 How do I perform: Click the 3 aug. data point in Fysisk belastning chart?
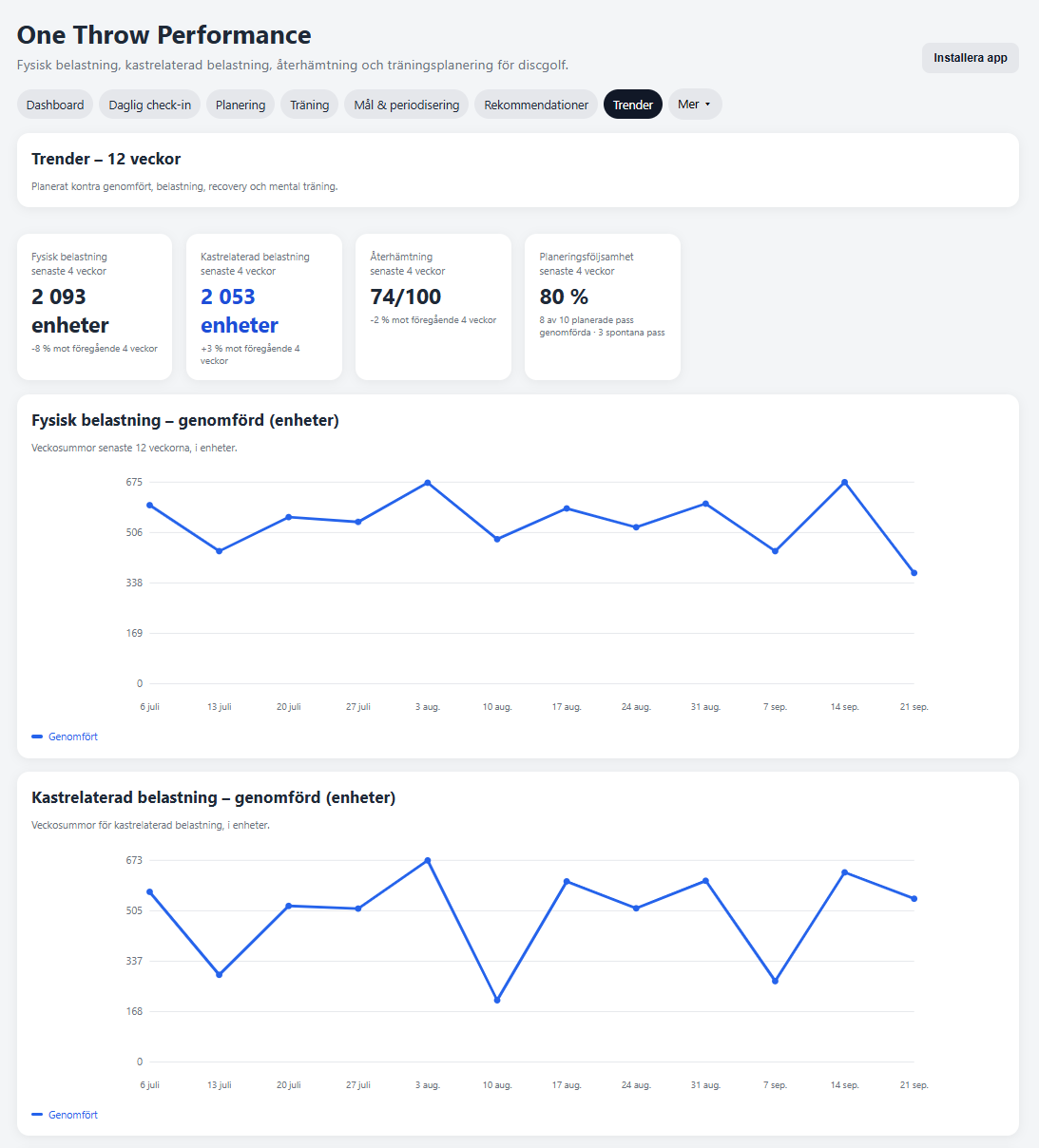tap(428, 483)
